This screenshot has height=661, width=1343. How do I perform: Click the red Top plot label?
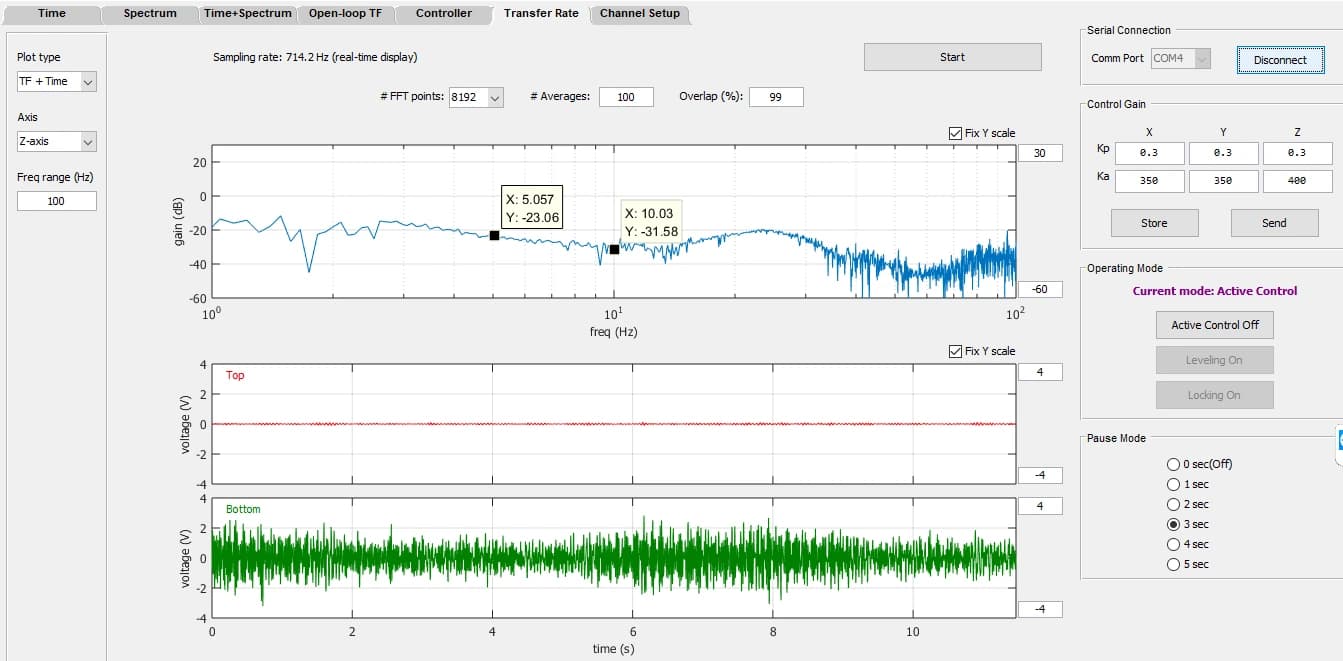pos(235,375)
